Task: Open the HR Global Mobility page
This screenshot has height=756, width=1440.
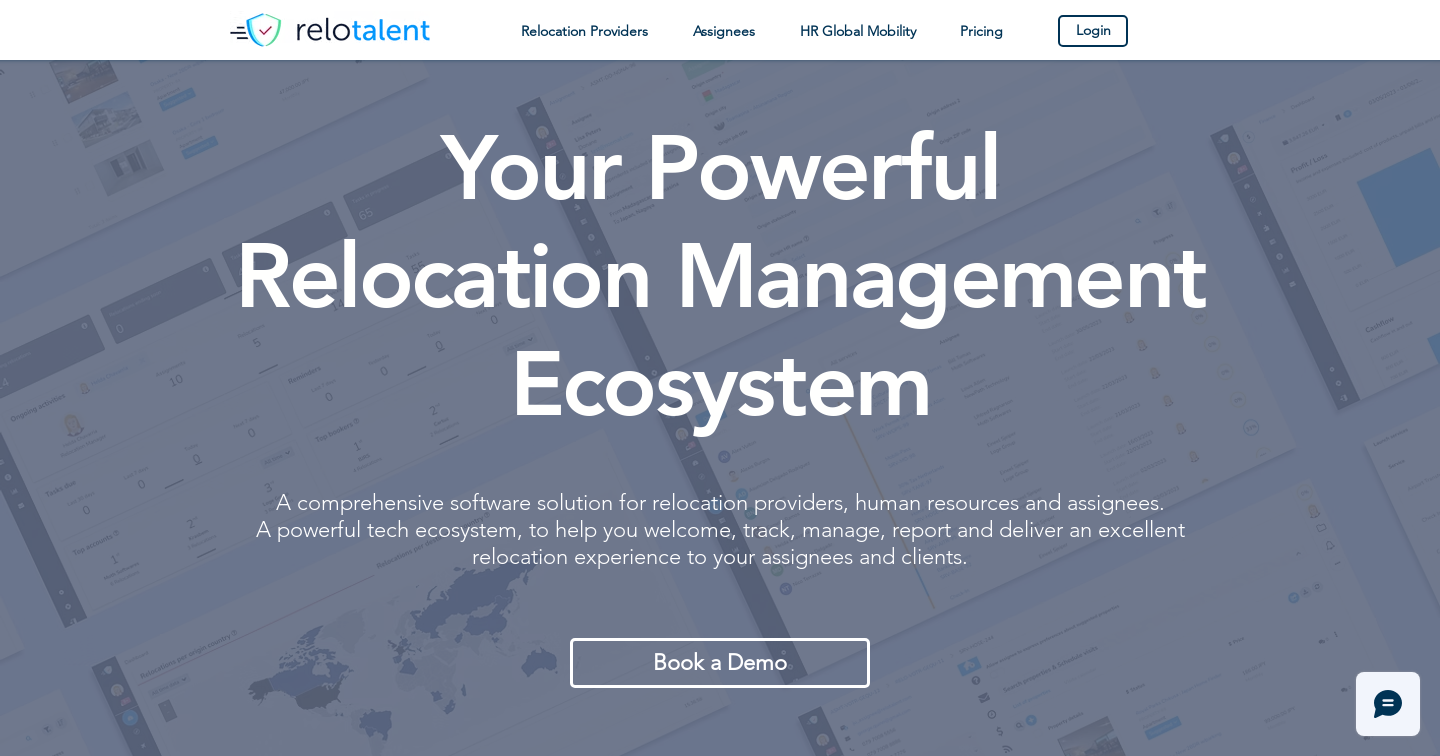Action: point(858,31)
